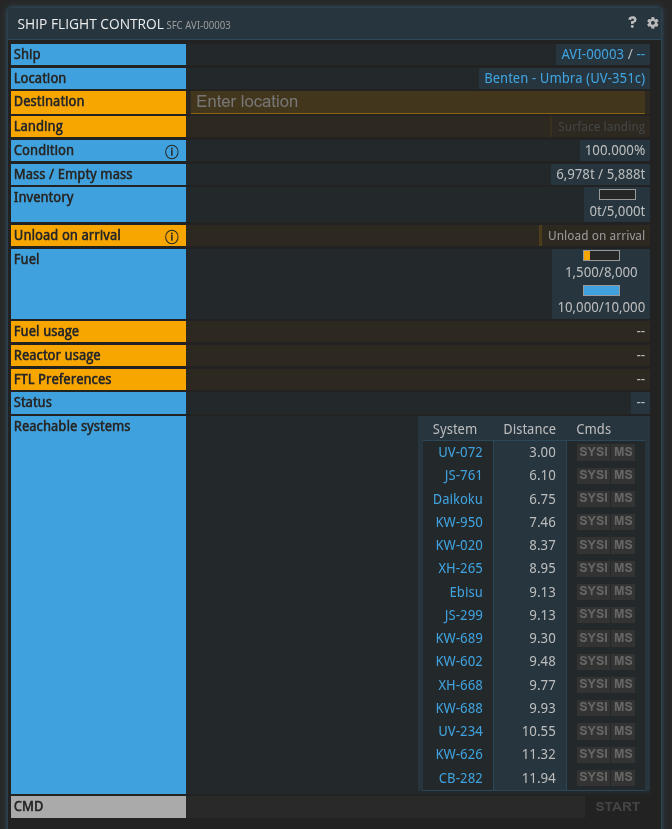Screen dimensions: 672x829
Task: Open the AVI-00003 ship link
Action: tap(590, 55)
